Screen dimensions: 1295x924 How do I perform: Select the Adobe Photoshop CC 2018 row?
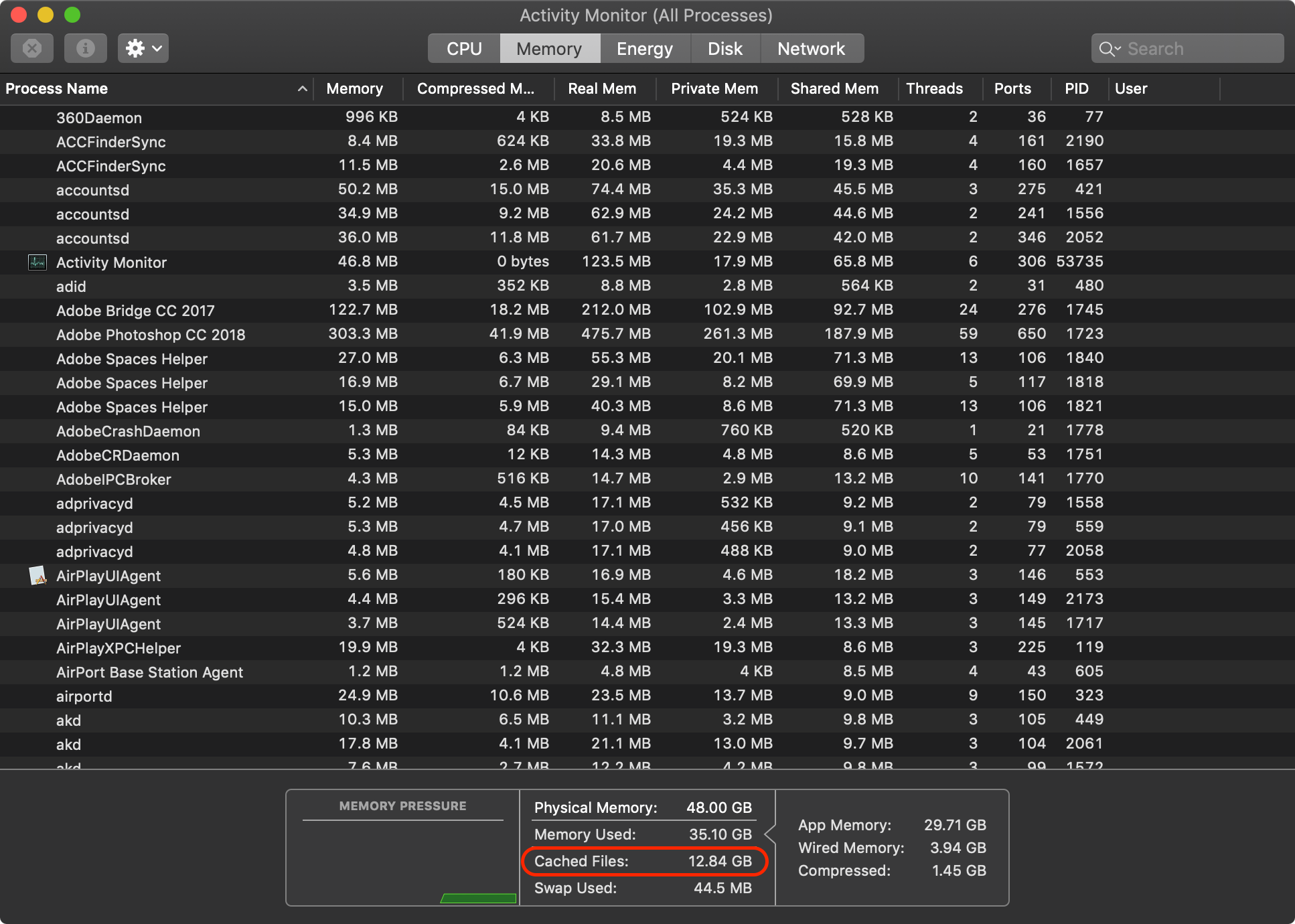tap(151, 335)
